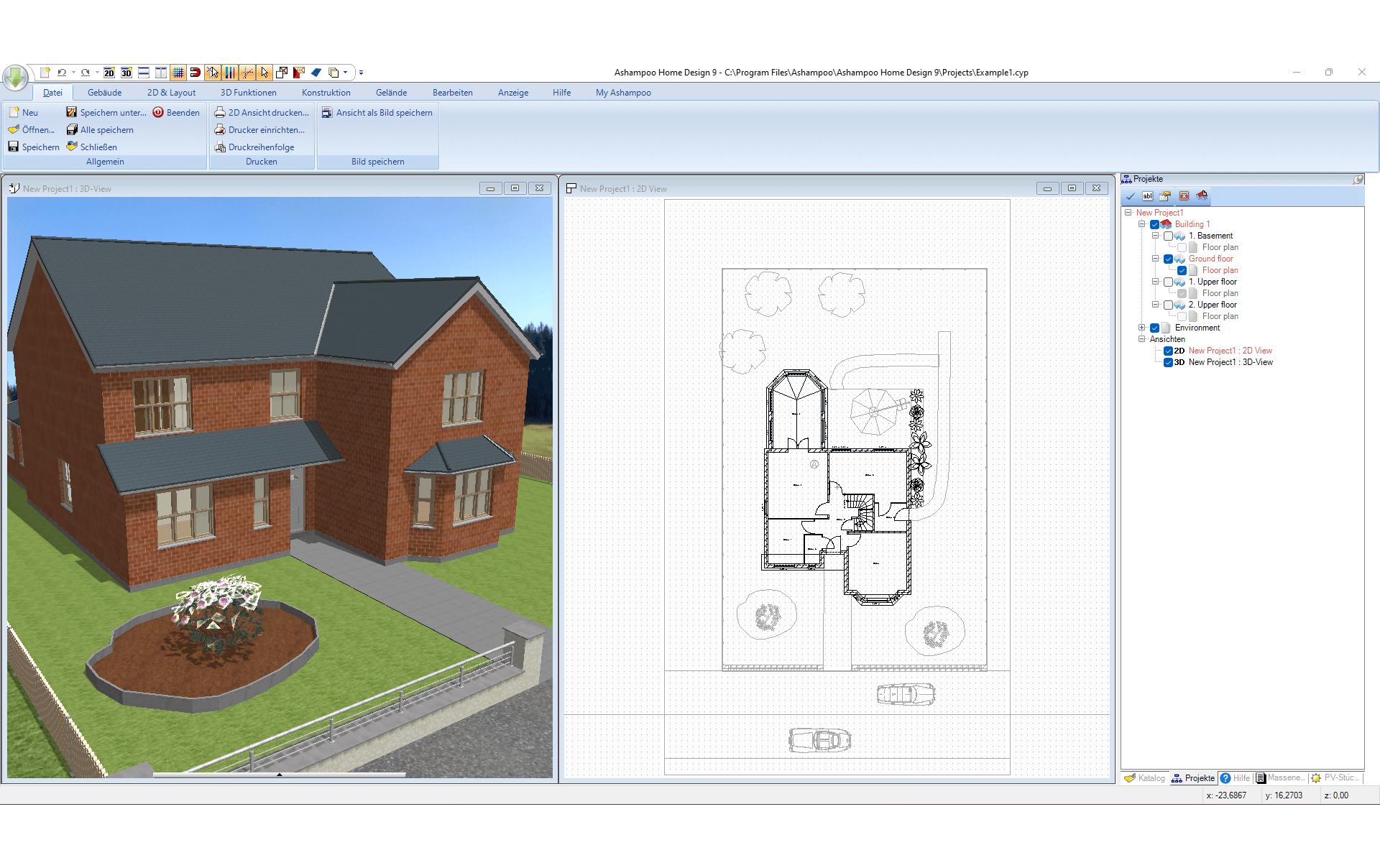Toggle the grid icon in quick toolbar
Screen dimensions: 1380x868
click(x=178, y=73)
